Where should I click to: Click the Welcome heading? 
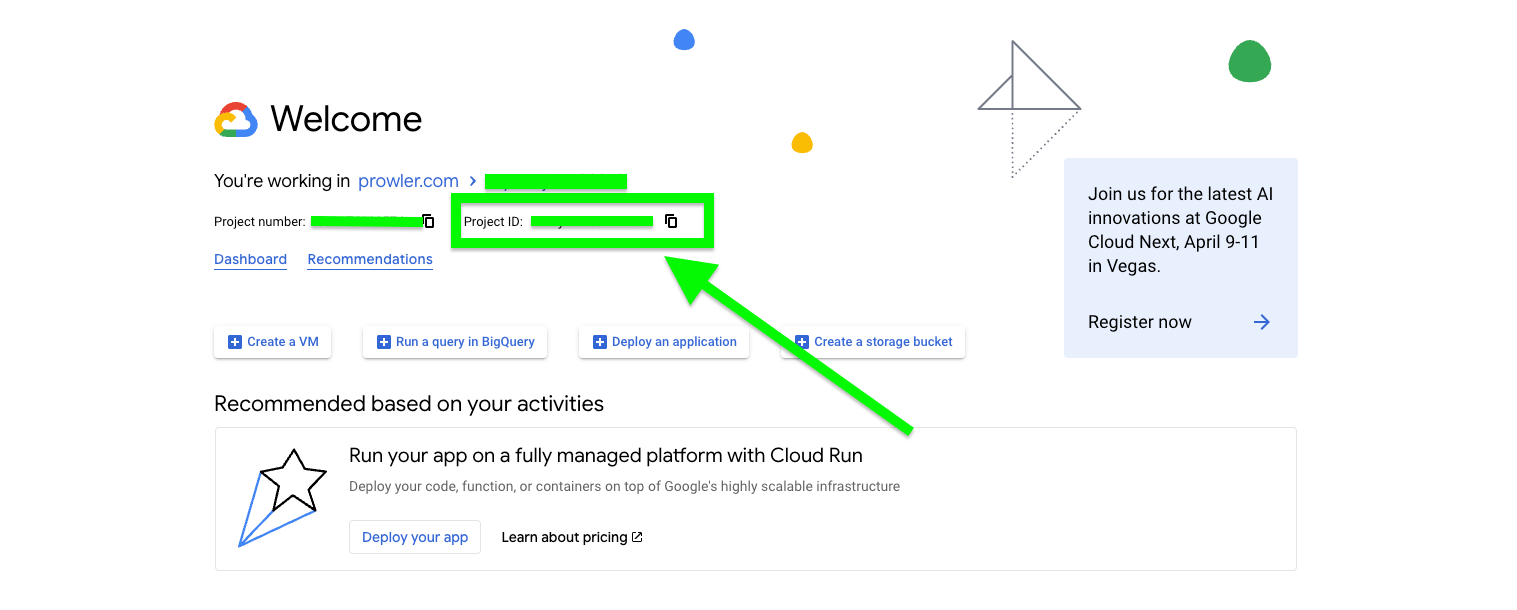point(346,119)
